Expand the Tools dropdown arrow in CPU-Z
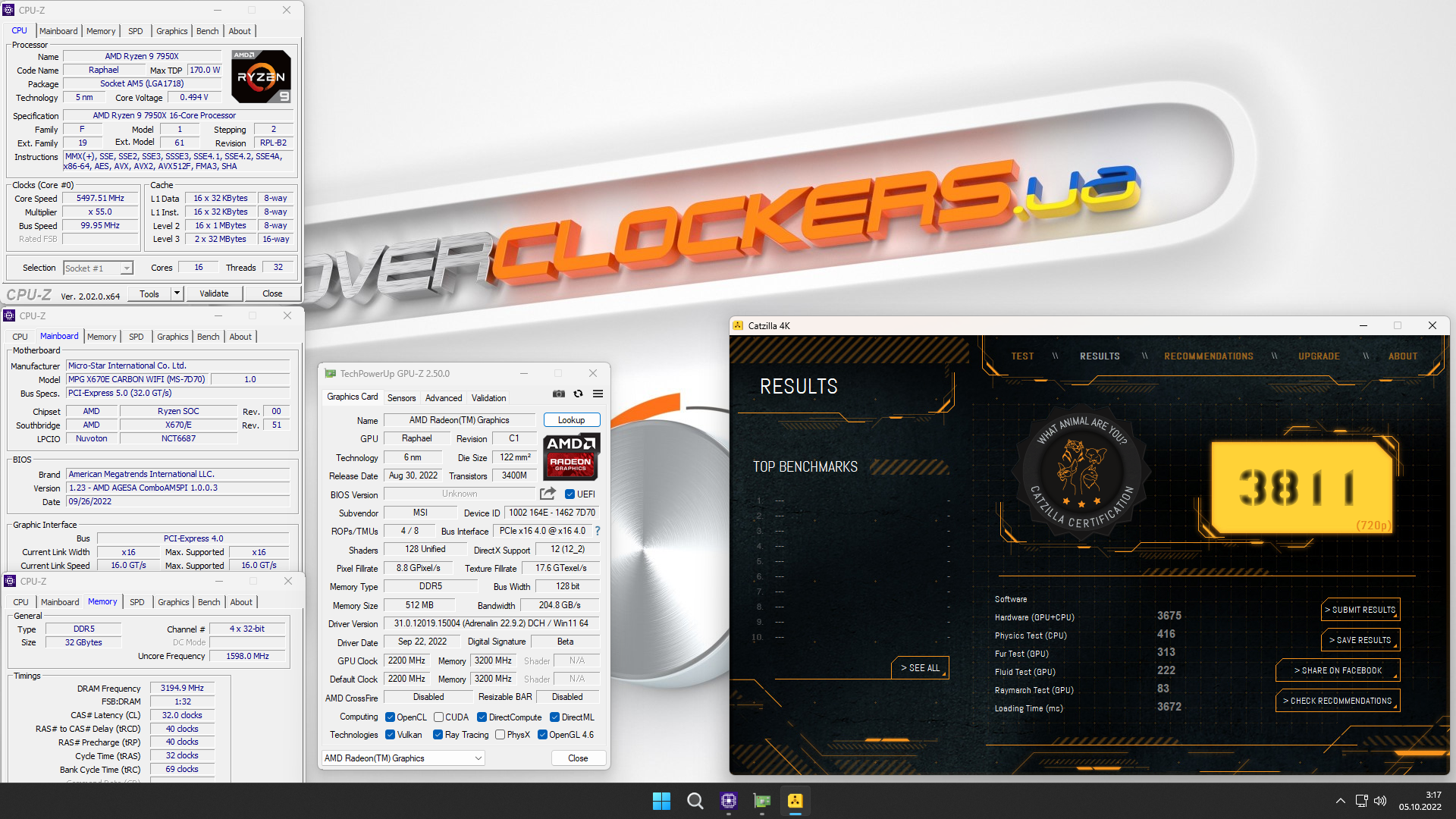The width and height of the screenshot is (1456, 819). coord(177,293)
